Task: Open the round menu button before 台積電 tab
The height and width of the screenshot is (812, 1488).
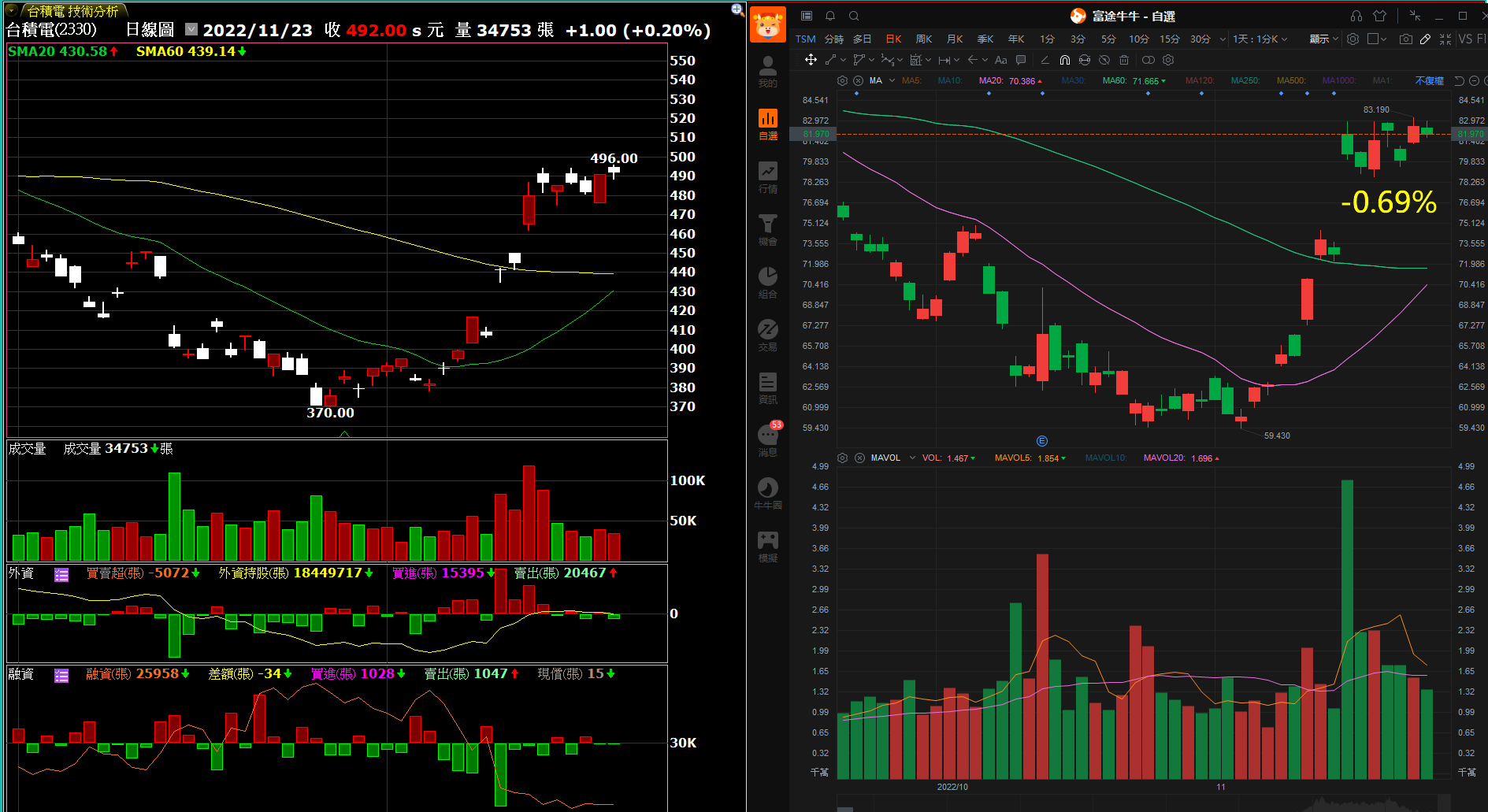Action: [x=11, y=10]
